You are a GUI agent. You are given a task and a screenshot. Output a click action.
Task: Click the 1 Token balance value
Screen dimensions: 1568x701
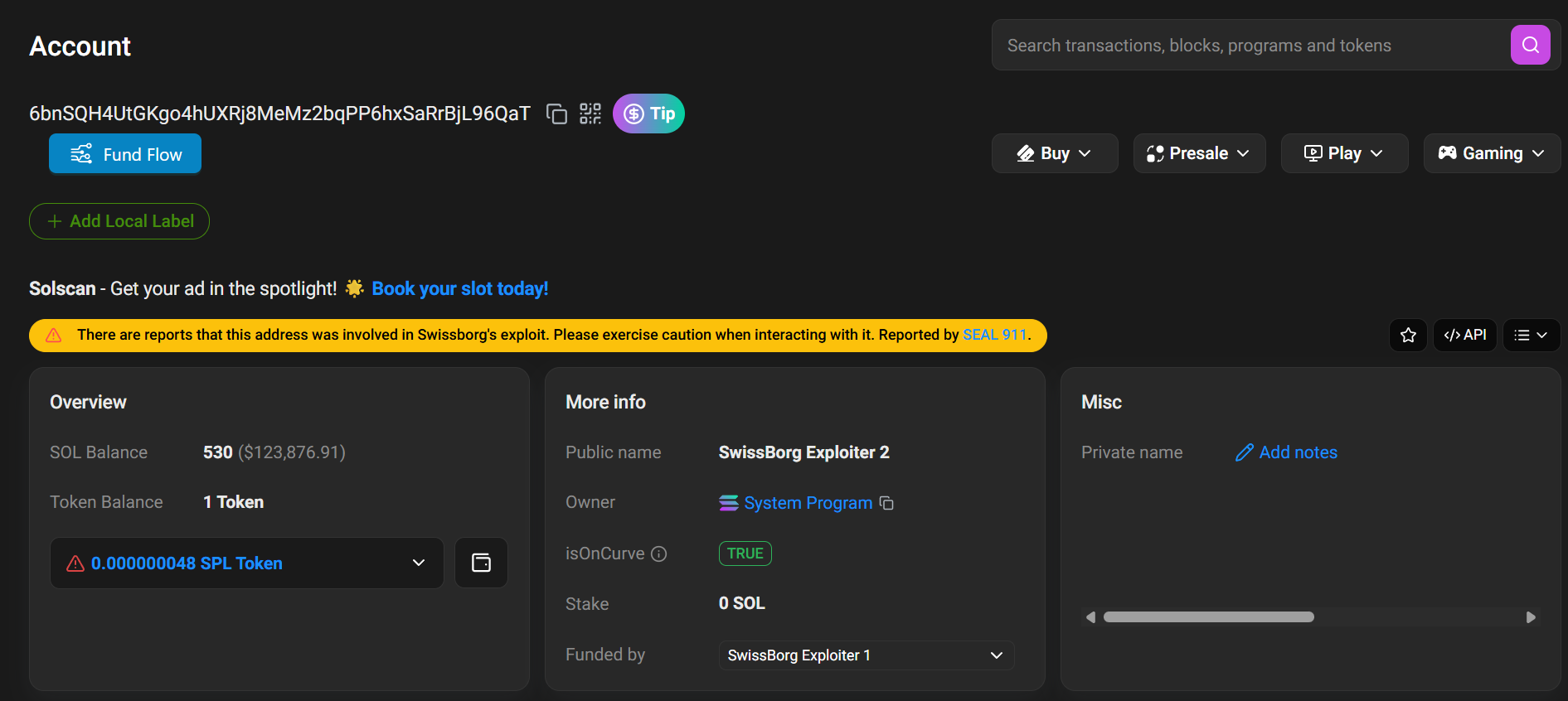pyautogui.click(x=234, y=502)
